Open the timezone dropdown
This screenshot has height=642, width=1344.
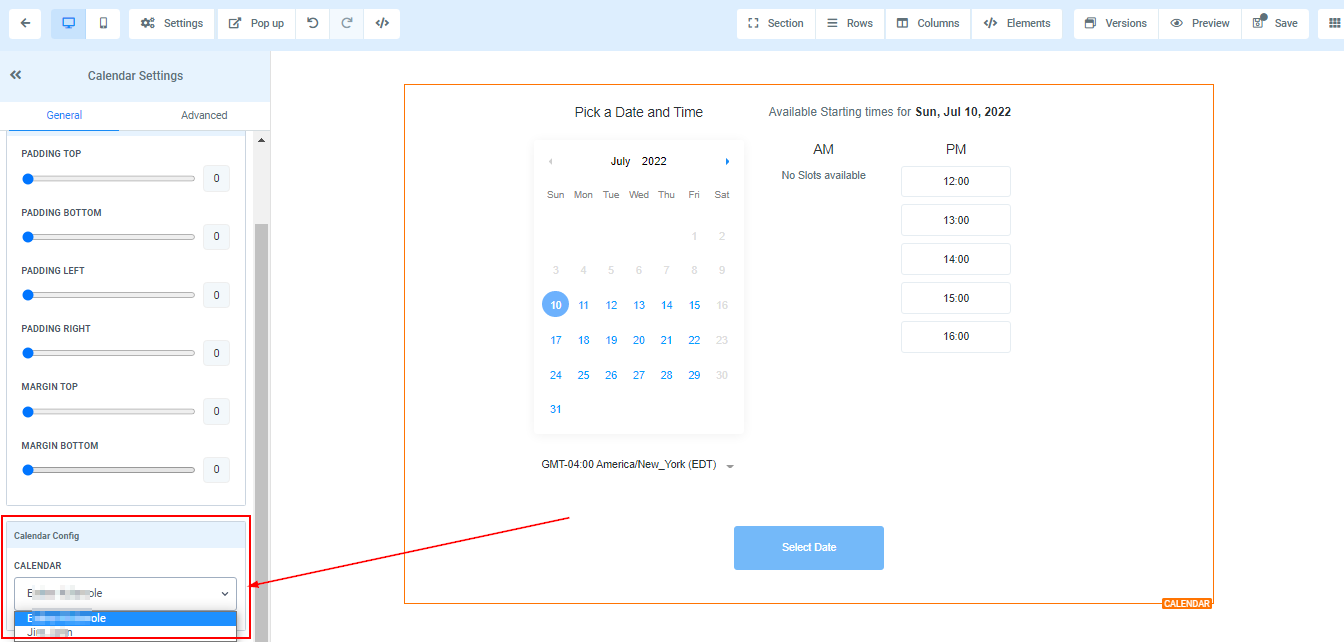[x=730, y=466]
